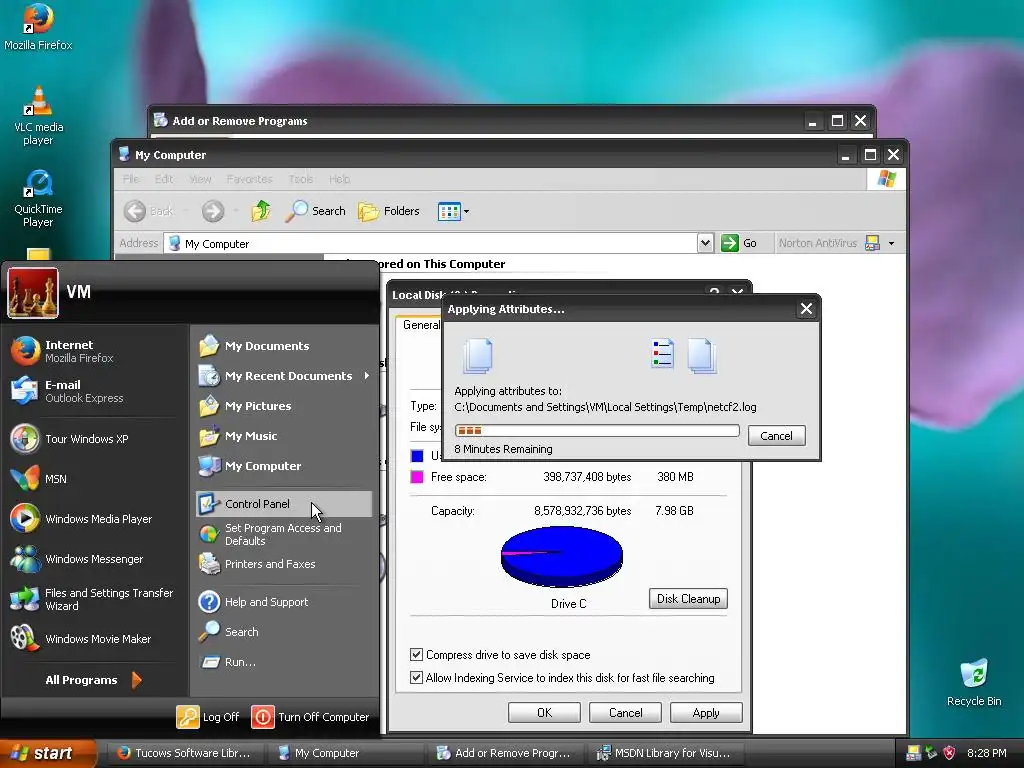
Task: Open the Tools menu in My Computer
Action: click(x=300, y=179)
